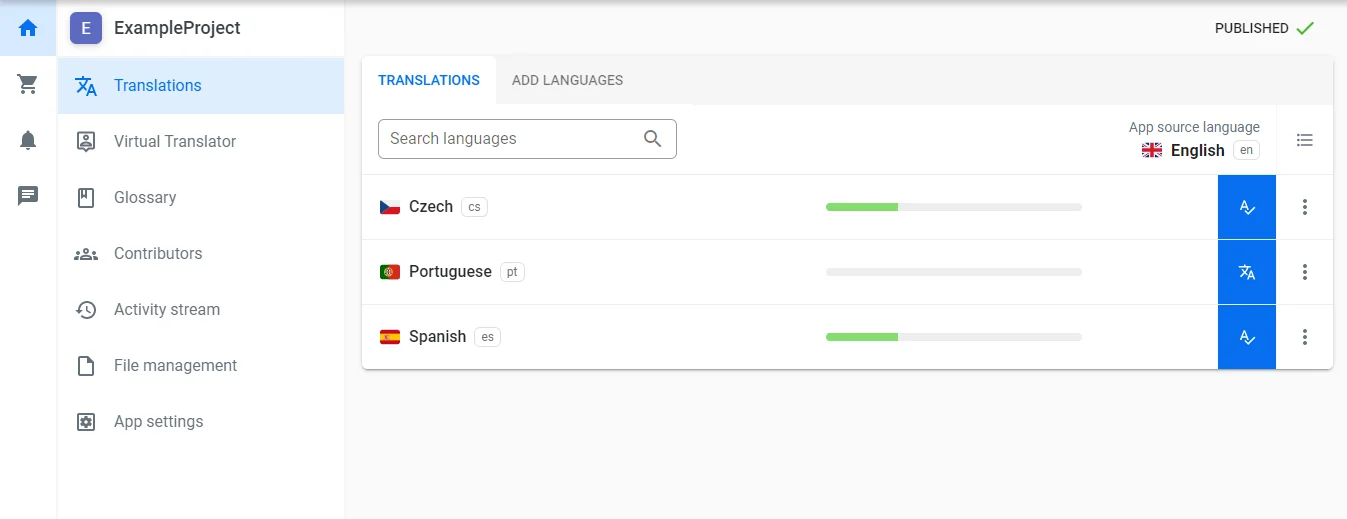1347x519 pixels.
Task: Click the Spanish translation progress bar
Action: pyautogui.click(x=954, y=337)
